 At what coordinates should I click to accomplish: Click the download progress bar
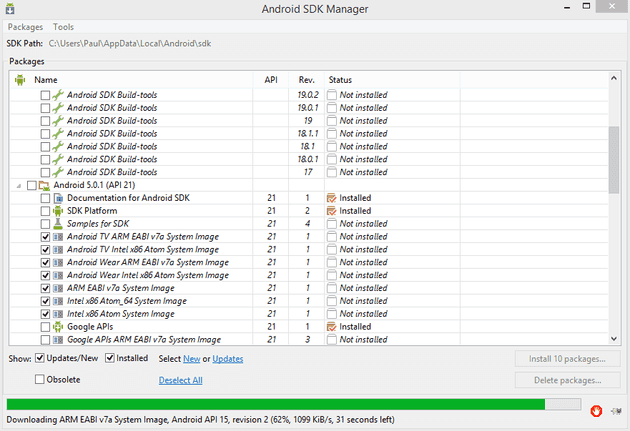[x=294, y=404]
